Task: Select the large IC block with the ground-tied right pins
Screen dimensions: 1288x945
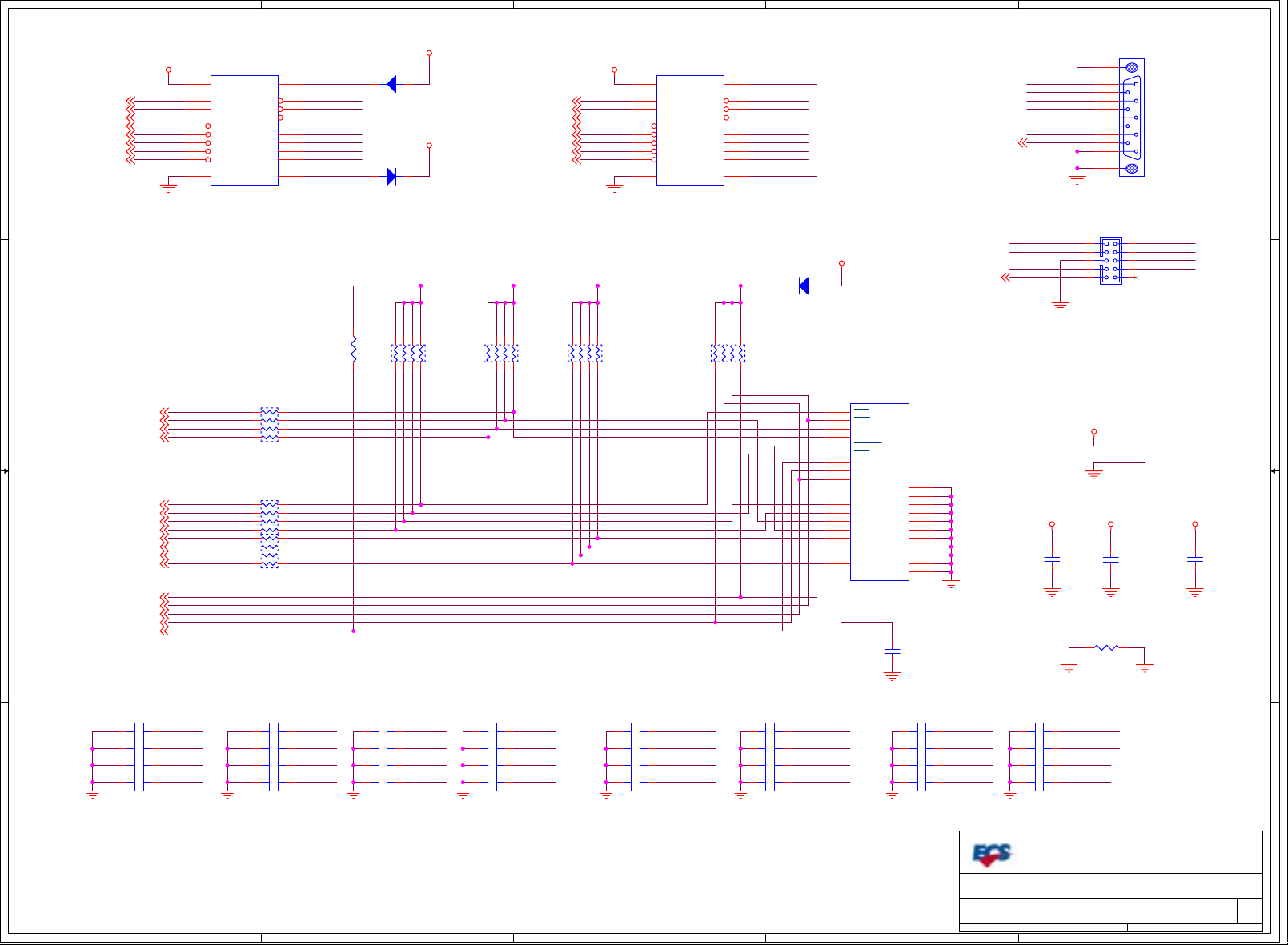Action: coord(880,492)
